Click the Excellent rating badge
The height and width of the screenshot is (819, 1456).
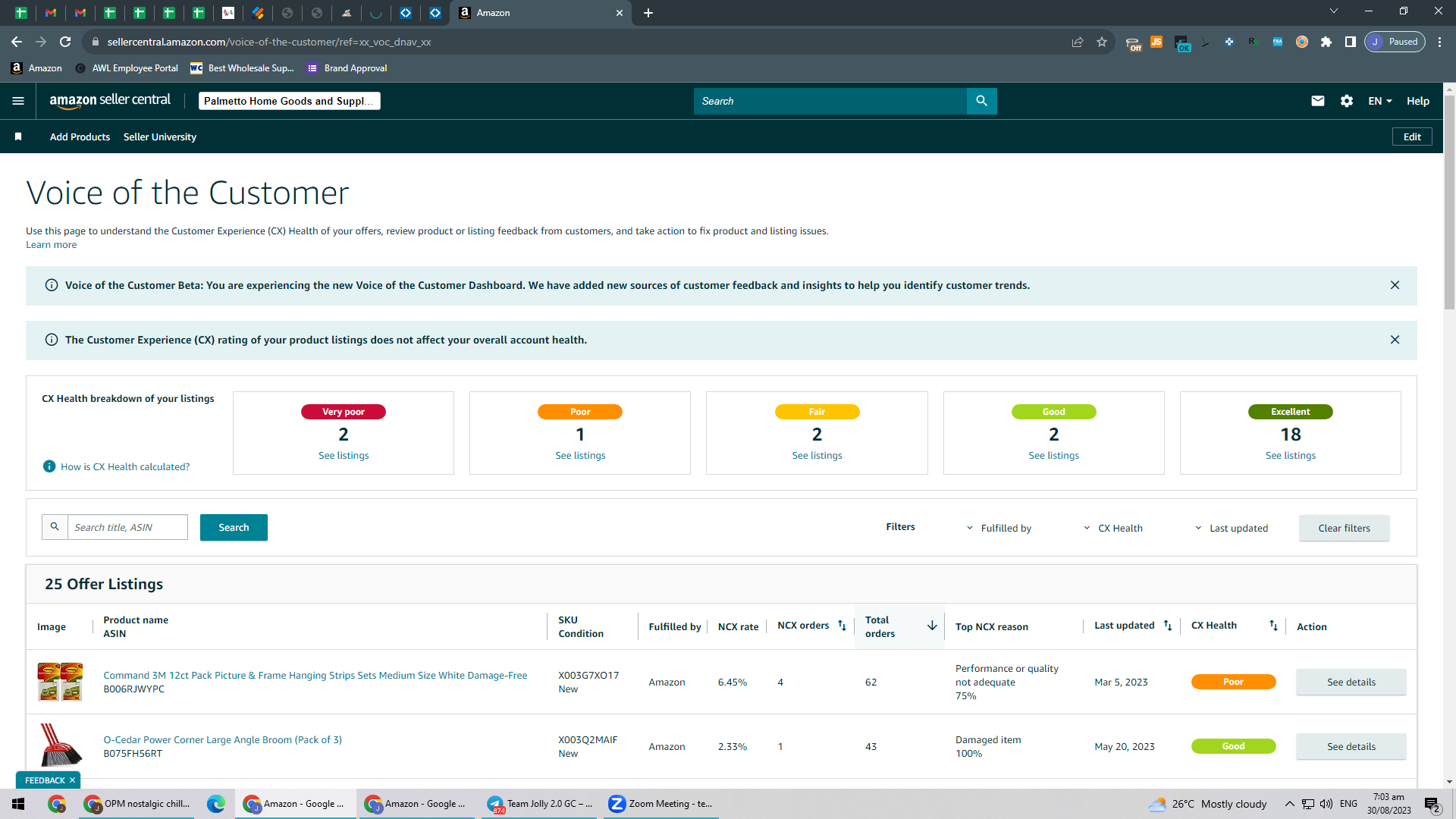tap(1290, 412)
